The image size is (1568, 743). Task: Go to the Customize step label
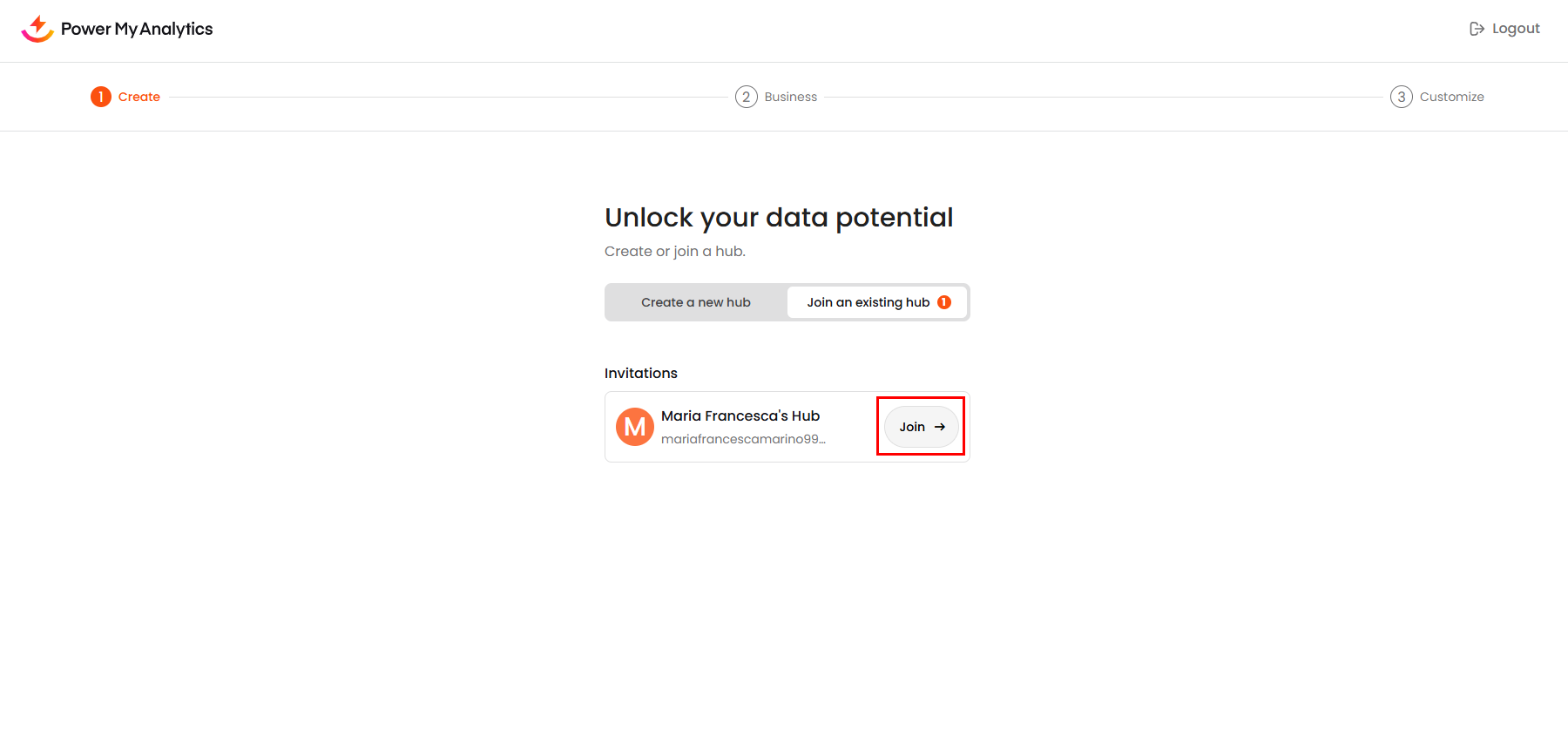1451,97
